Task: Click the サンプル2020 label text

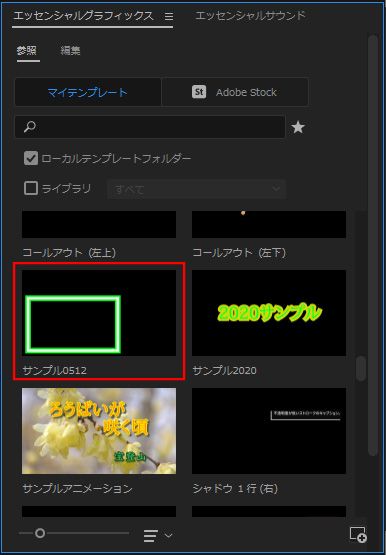Action: (x=224, y=371)
